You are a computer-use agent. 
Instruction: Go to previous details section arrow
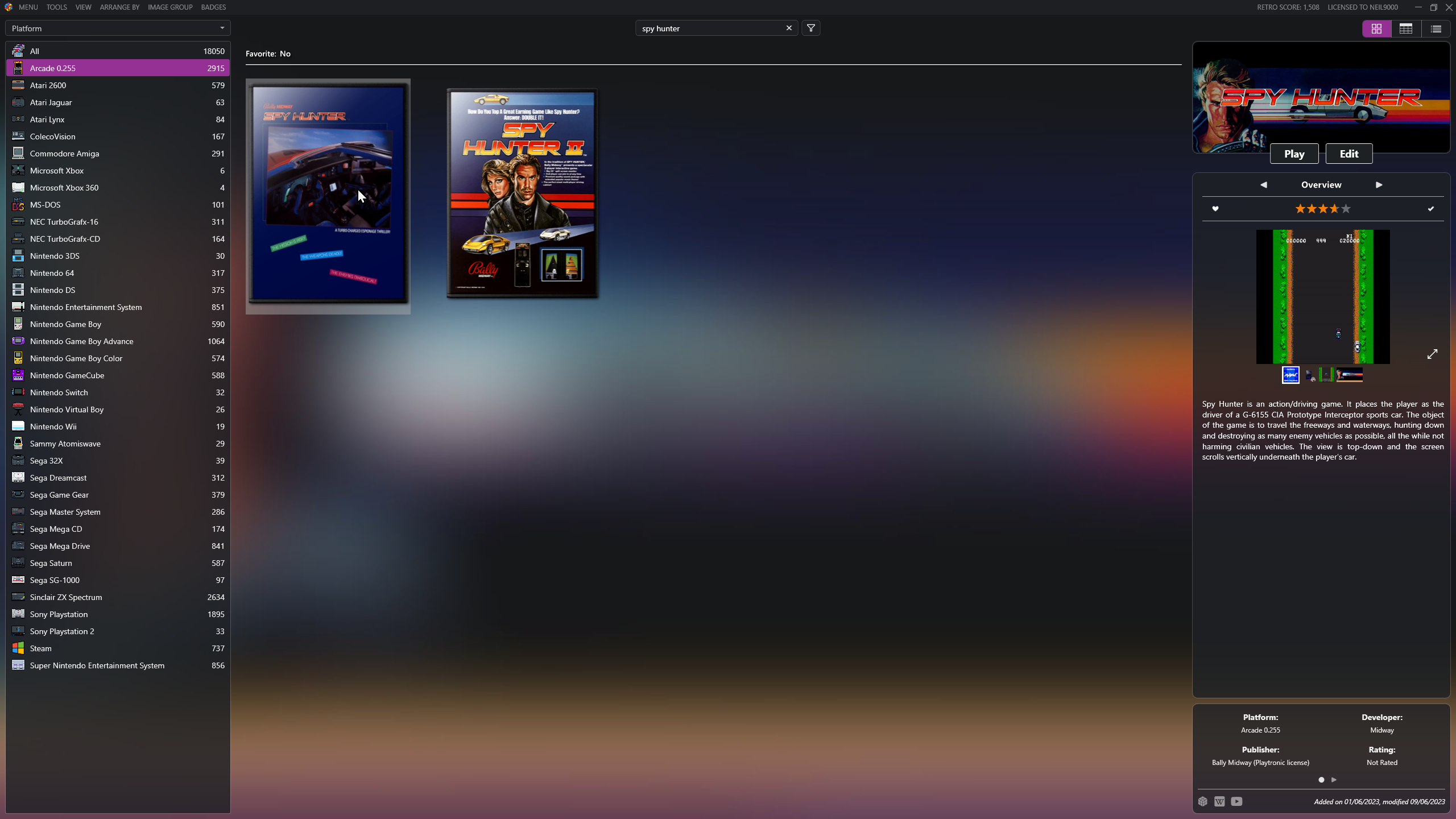point(1264,185)
